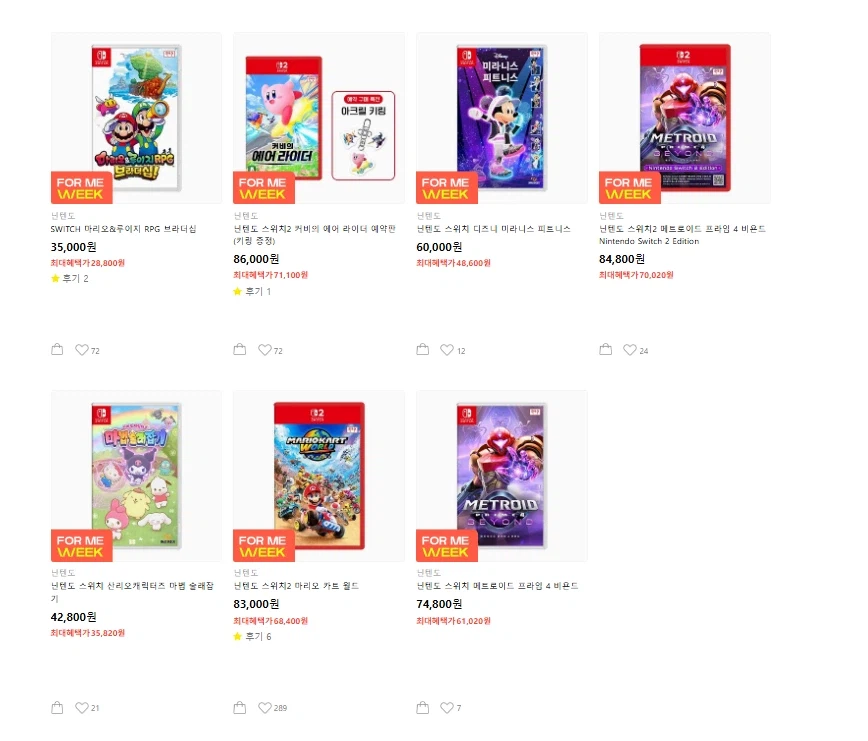The image size is (868, 741).
Task: Add Disney Illusion Fitness to cart
Action: coord(423,350)
